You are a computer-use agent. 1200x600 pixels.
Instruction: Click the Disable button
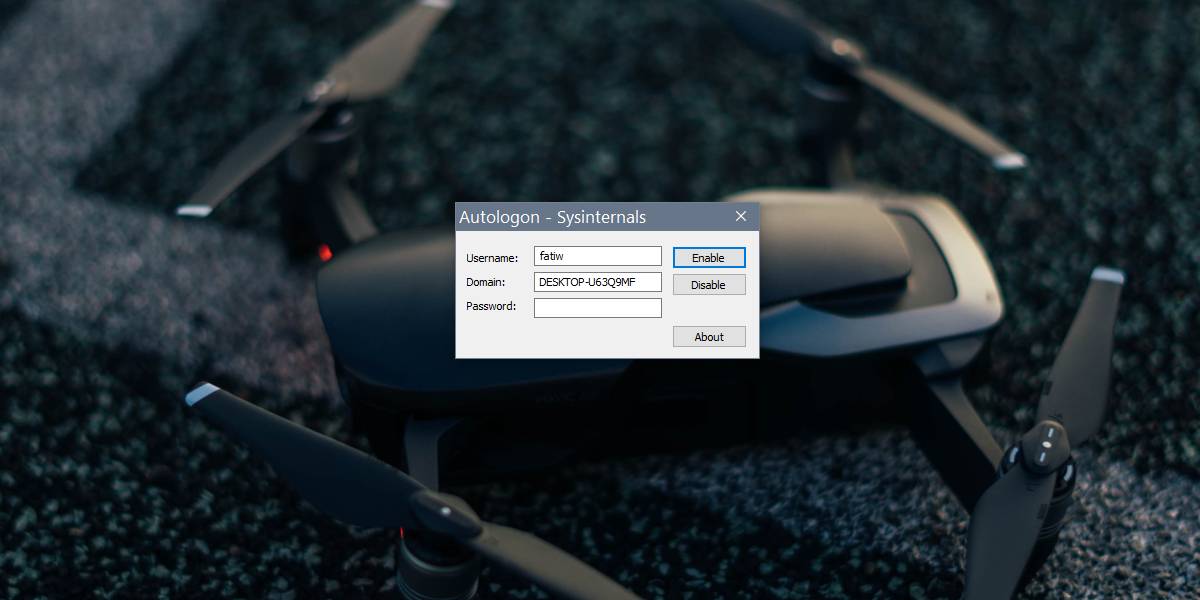point(709,285)
